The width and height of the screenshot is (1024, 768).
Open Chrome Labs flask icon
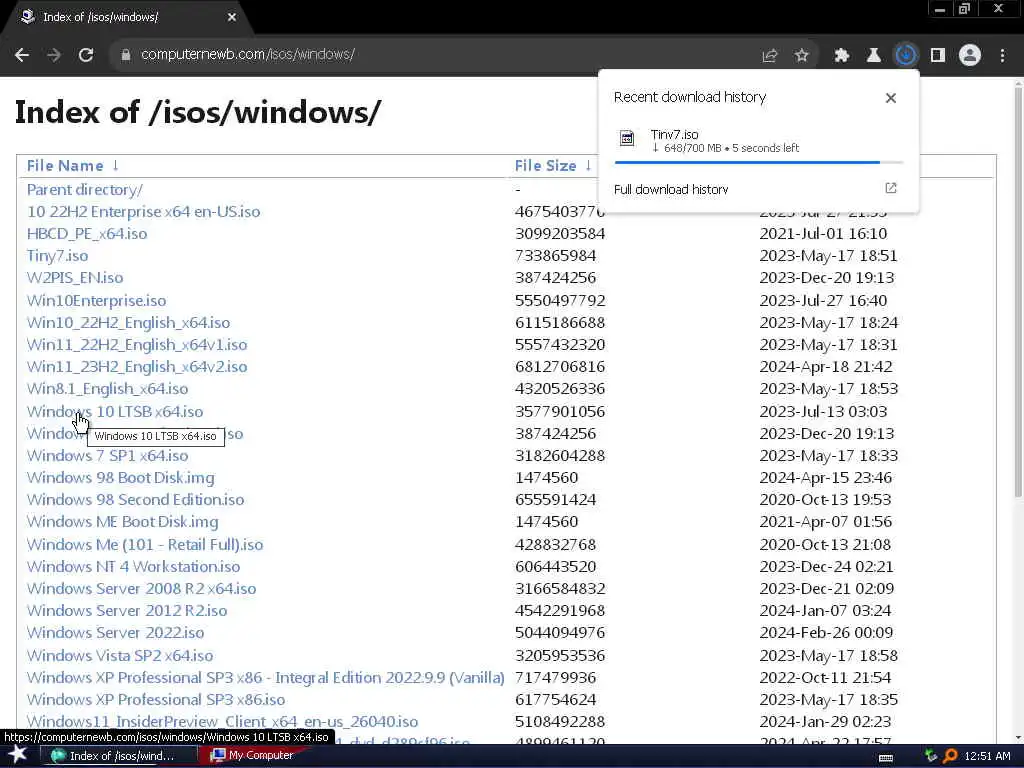point(874,56)
